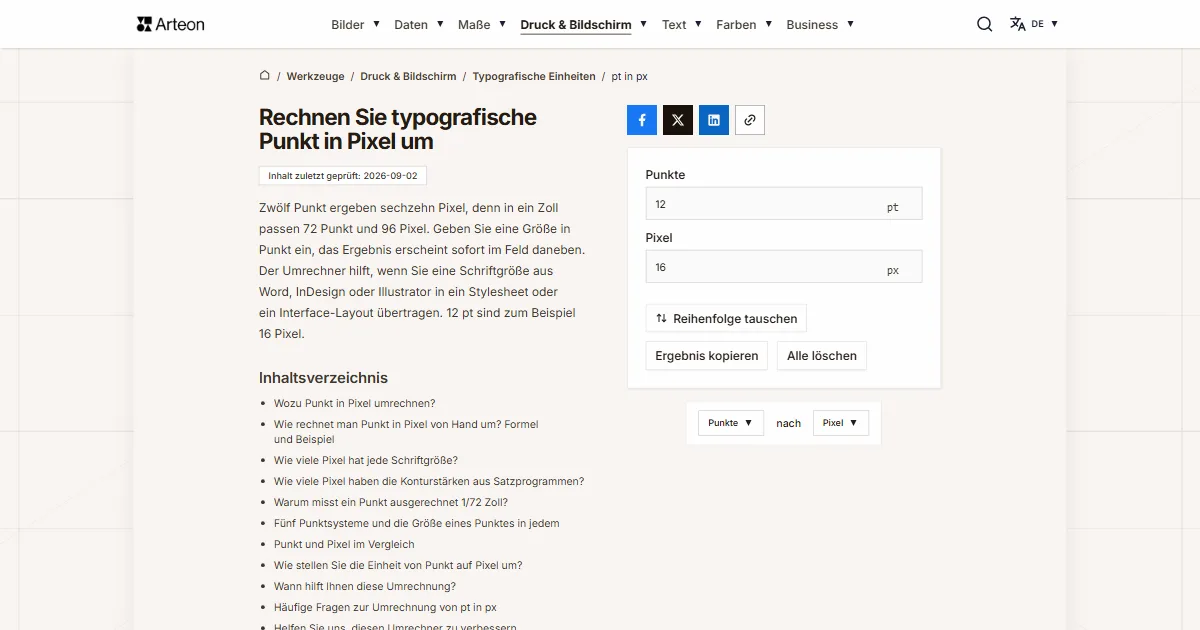Click Reihenfolge tauschen button
Viewport: 1200px width, 630px height.
coord(726,319)
